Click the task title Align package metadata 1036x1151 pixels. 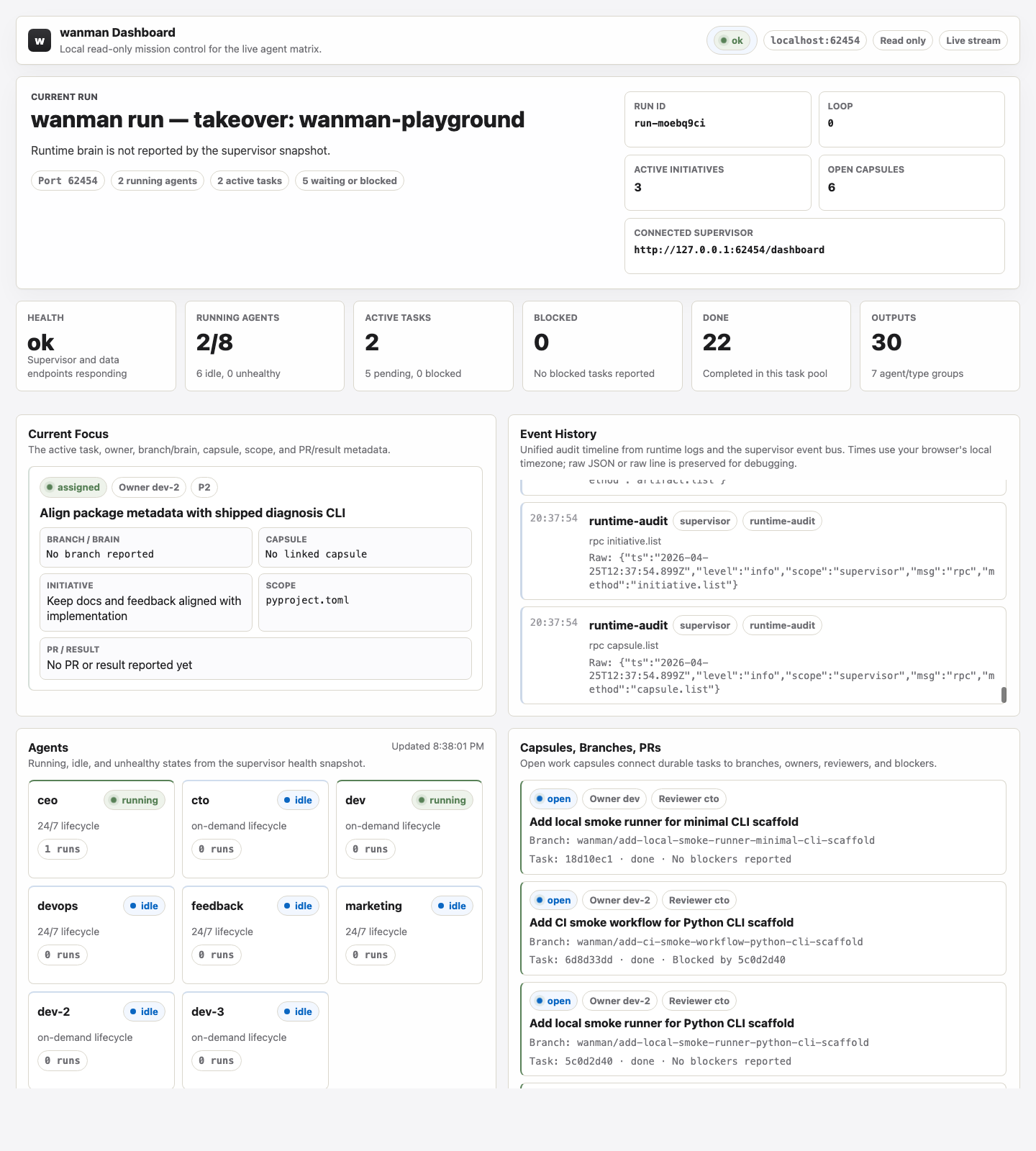coord(193,513)
